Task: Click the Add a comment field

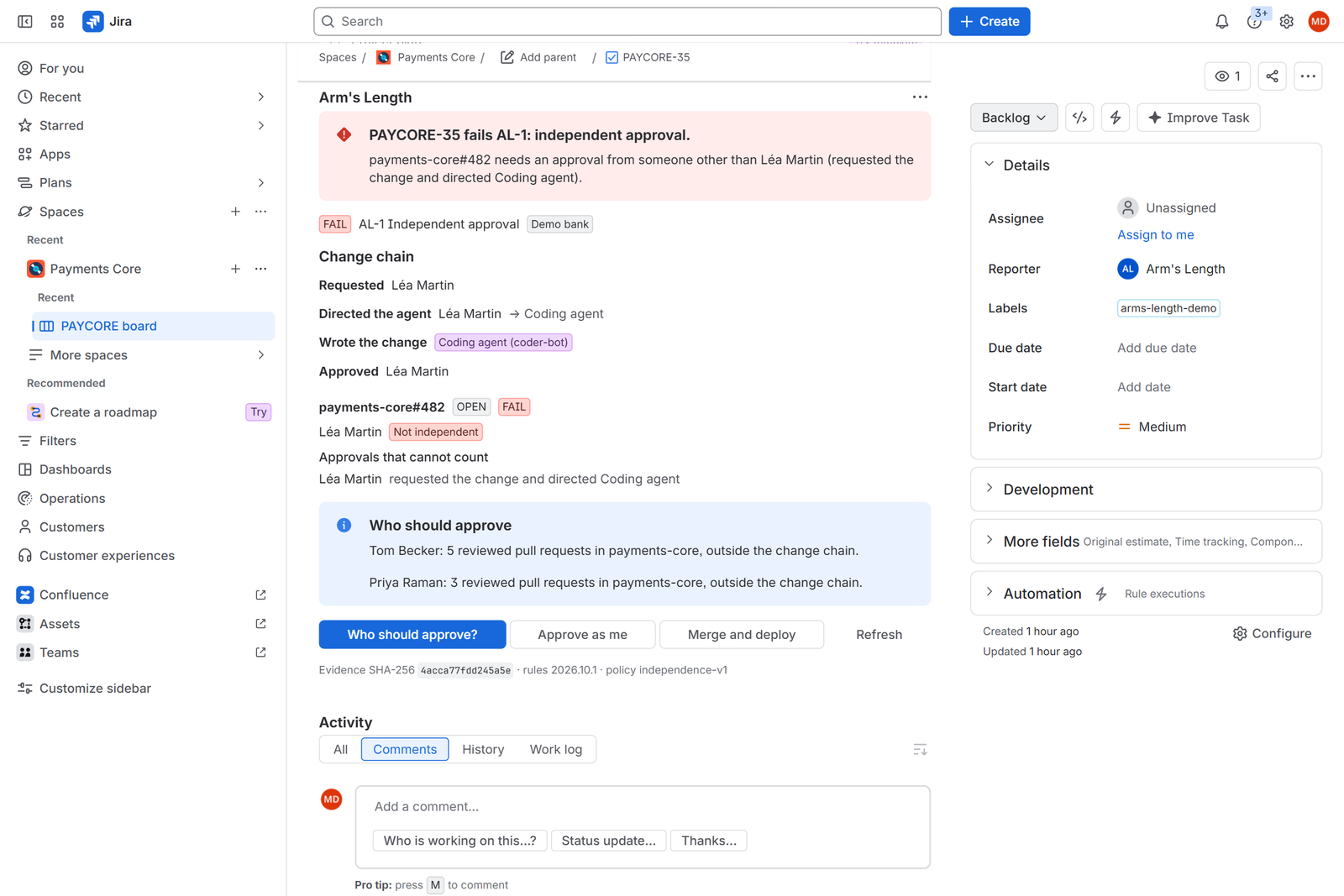Action: [643, 807]
